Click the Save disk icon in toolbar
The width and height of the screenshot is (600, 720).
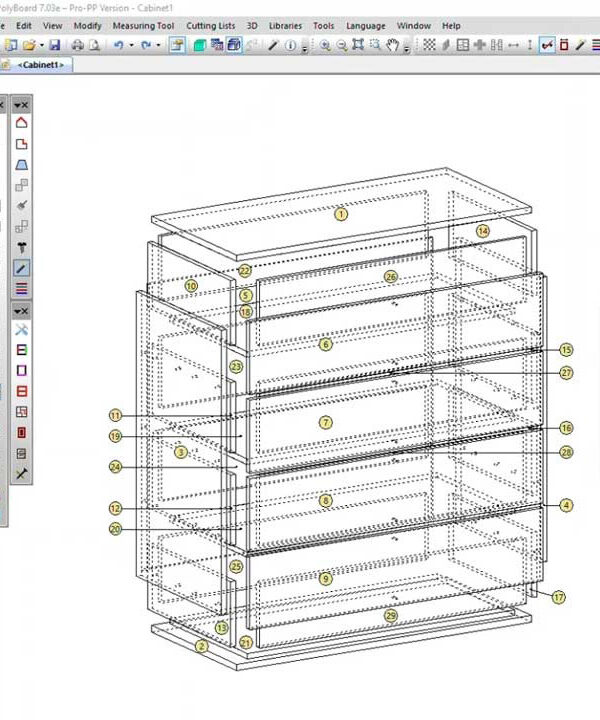click(54, 45)
